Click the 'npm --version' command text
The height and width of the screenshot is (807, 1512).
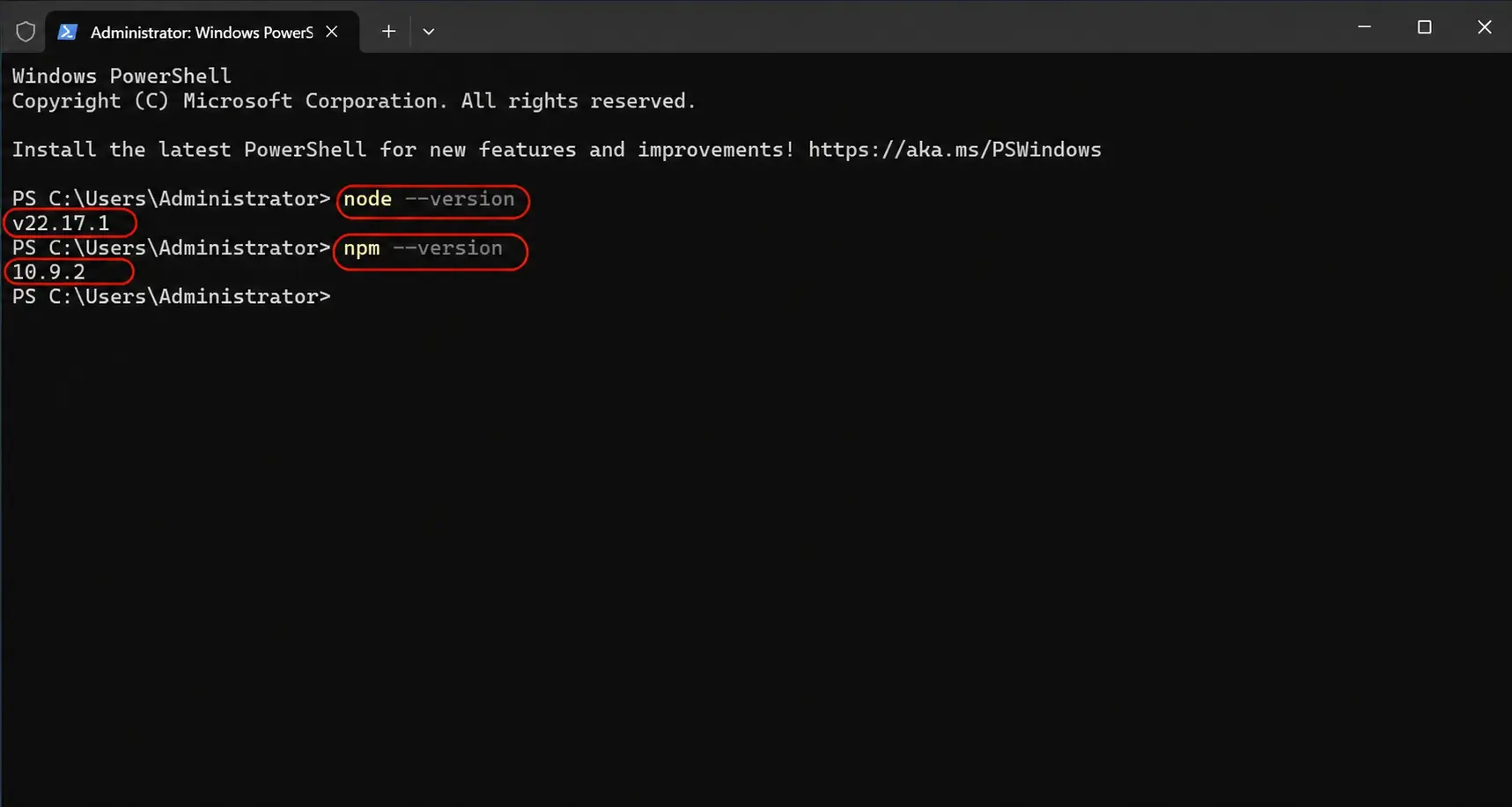point(423,248)
